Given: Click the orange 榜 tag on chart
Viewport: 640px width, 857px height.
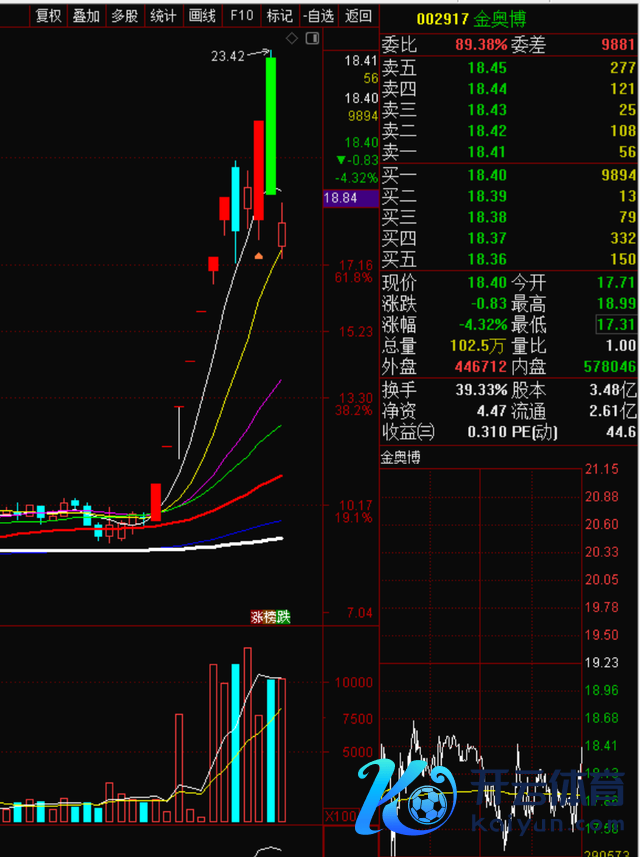Looking at the screenshot, I should point(270,618).
